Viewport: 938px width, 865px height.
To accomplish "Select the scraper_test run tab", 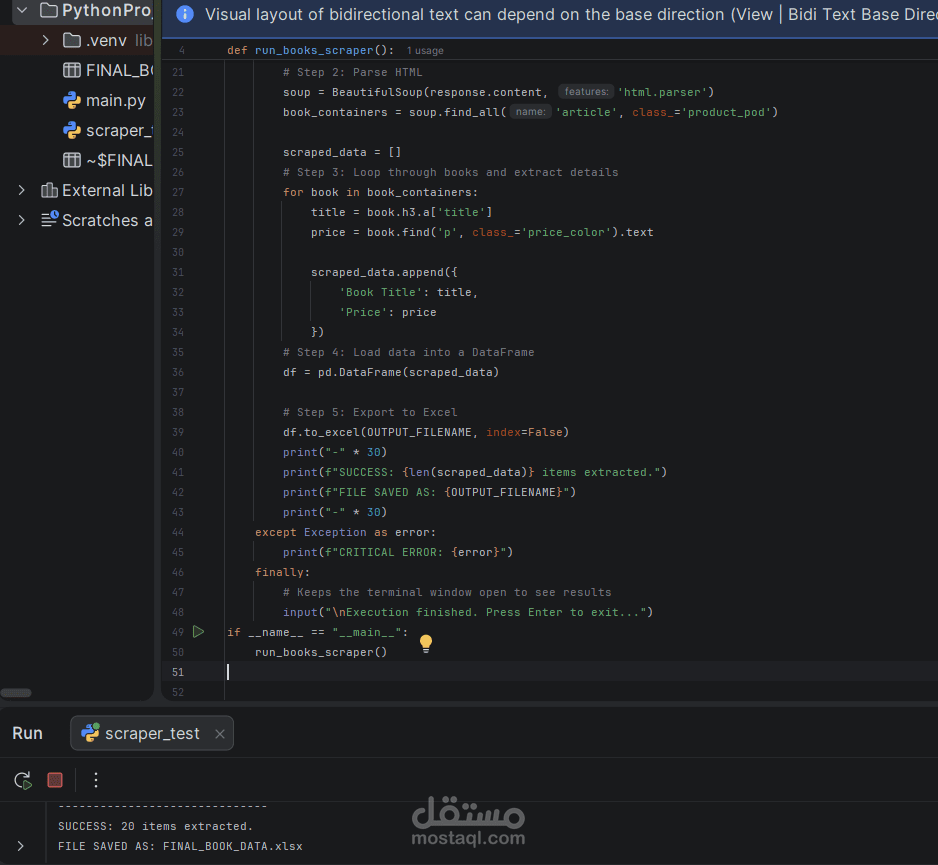I will [152, 733].
